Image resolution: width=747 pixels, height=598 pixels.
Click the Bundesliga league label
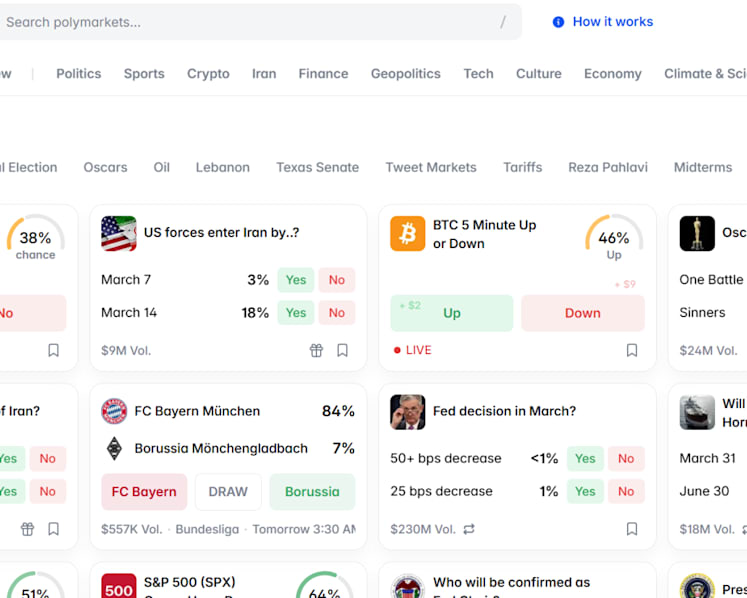(207, 529)
